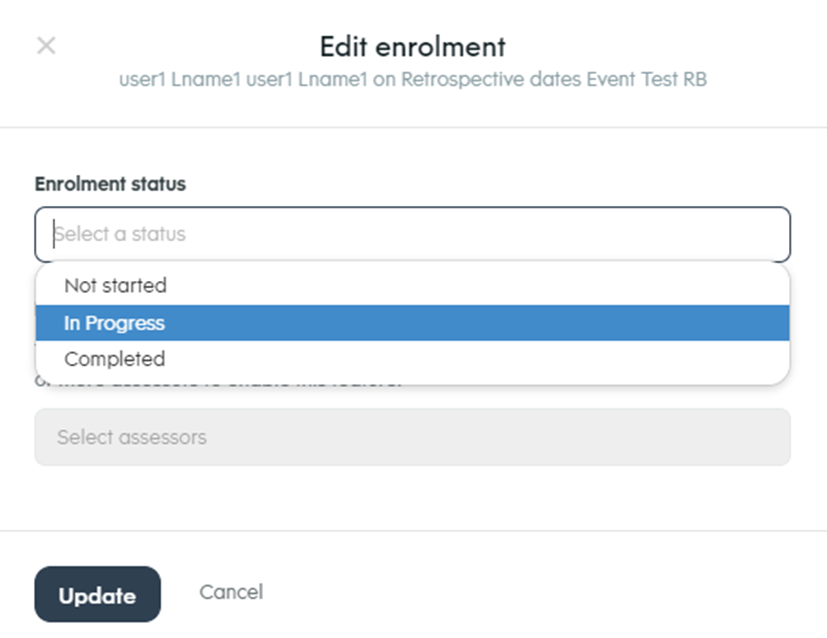Pick the Completed enrolment status
The image size is (827, 638).
[x=412, y=359]
